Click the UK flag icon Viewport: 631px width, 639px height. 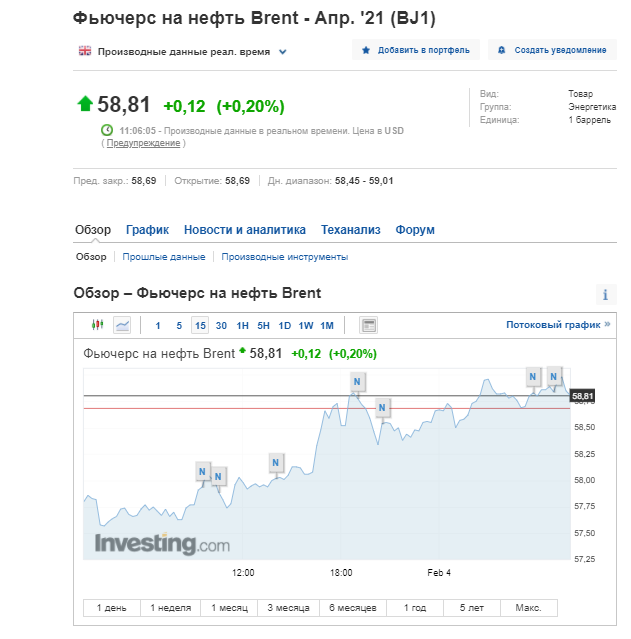85,51
